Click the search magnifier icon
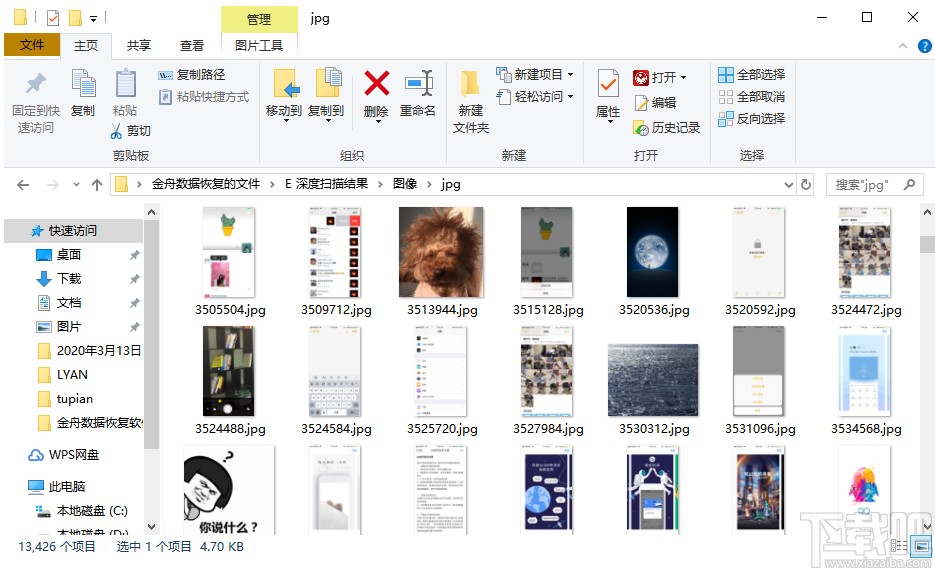The width and height of the screenshot is (935, 568). click(x=909, y=185)
